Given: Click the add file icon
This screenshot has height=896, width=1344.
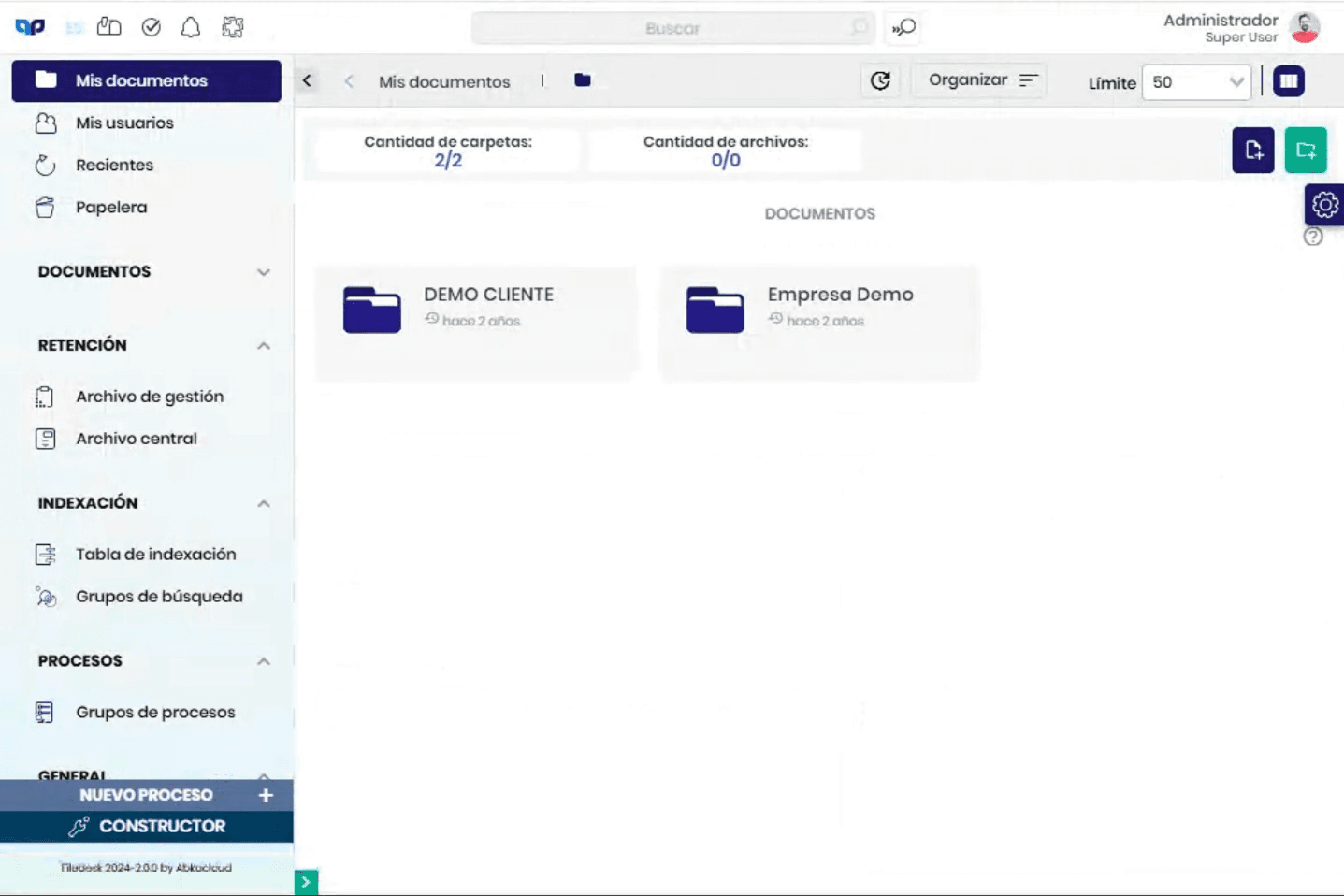Looking at the screenshot, I should coord(1253,150).
